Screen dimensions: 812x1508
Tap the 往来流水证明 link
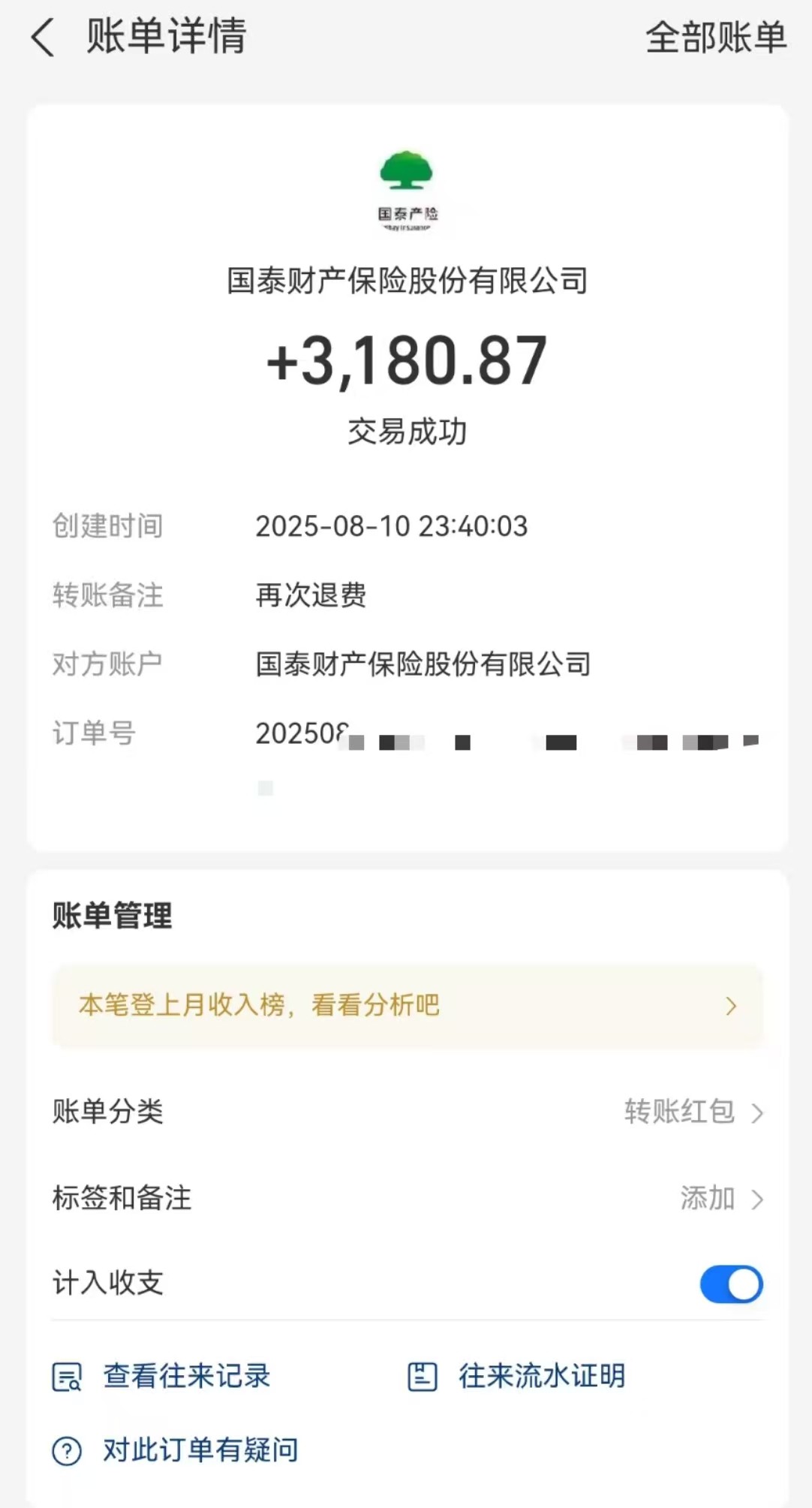(x=542, y=1376)
